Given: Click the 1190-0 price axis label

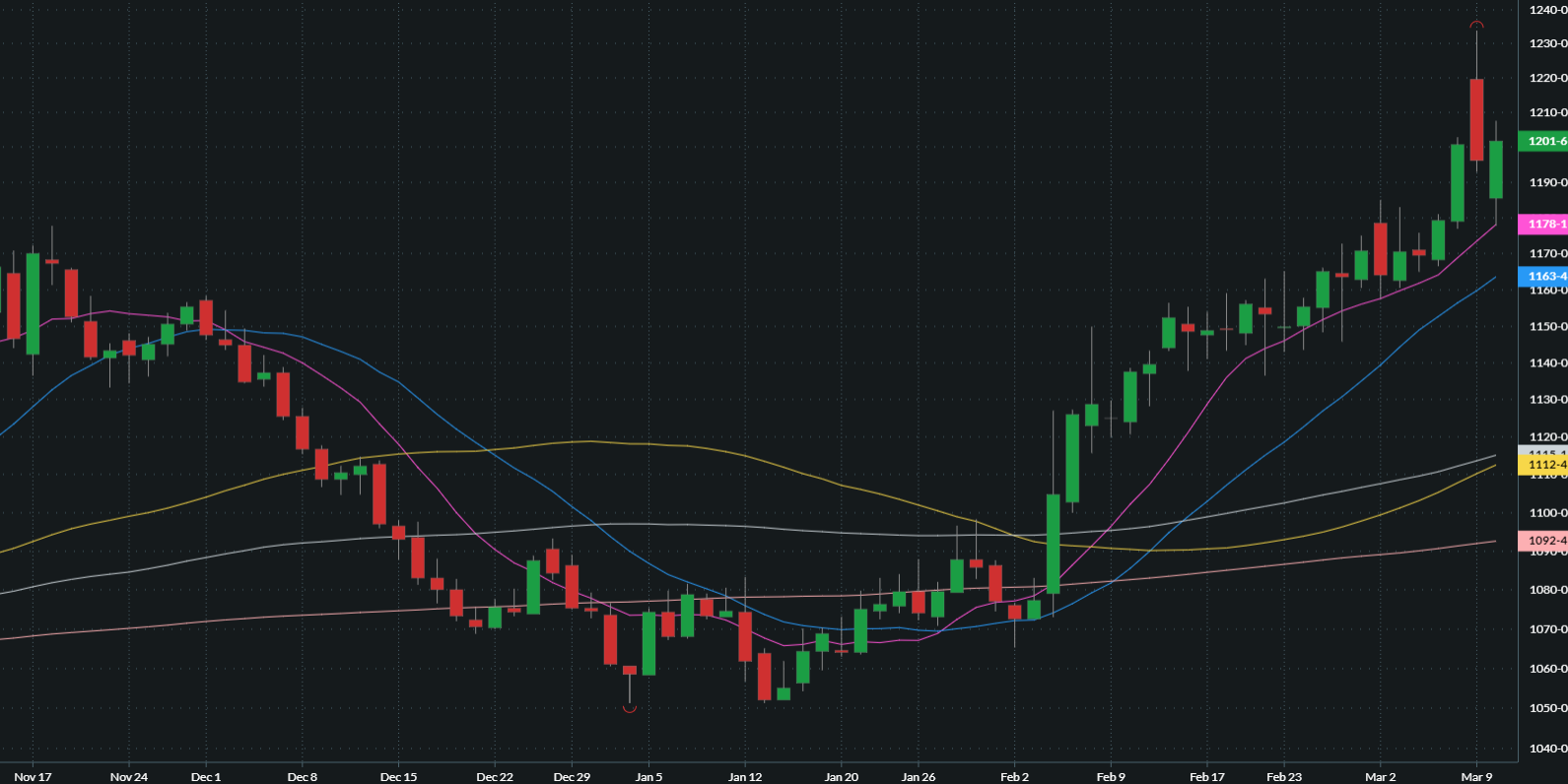Looking at the screenshot, I should coord(1547,182).
